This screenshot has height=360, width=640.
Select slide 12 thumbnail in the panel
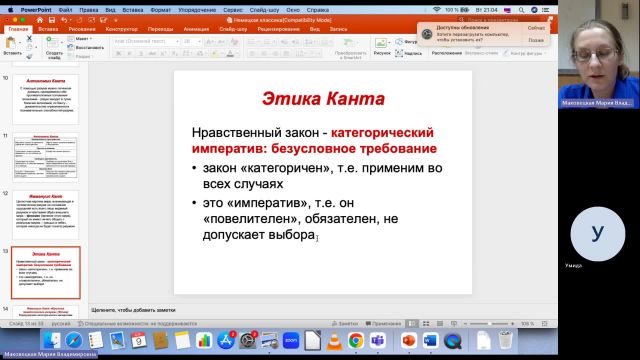pyautogui.click(x=46, y=215)
